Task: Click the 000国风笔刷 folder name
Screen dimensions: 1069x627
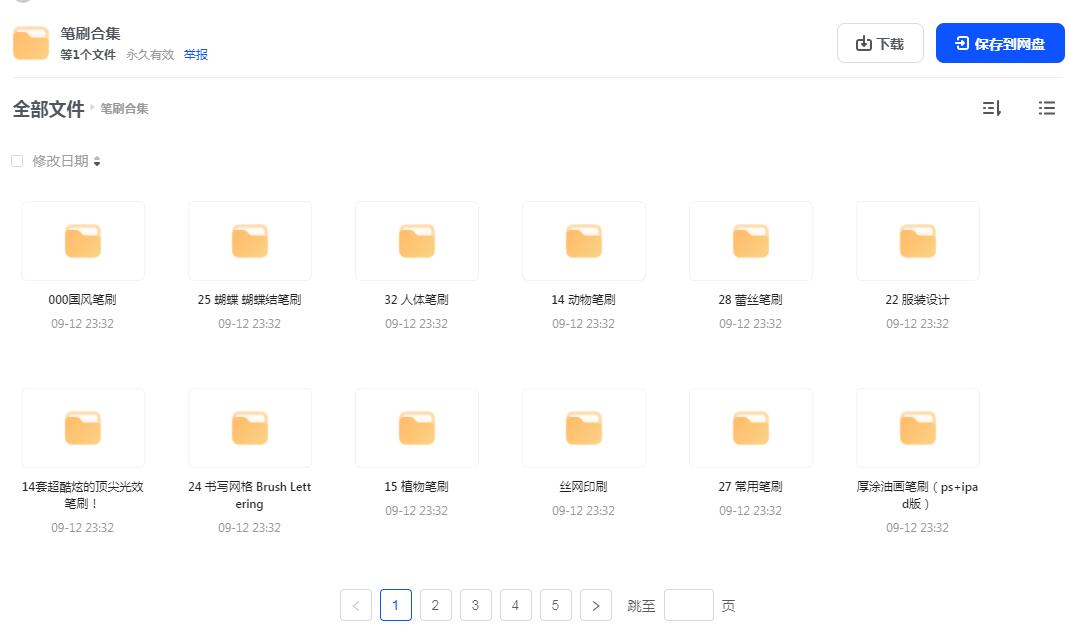Action: (82, 299)
